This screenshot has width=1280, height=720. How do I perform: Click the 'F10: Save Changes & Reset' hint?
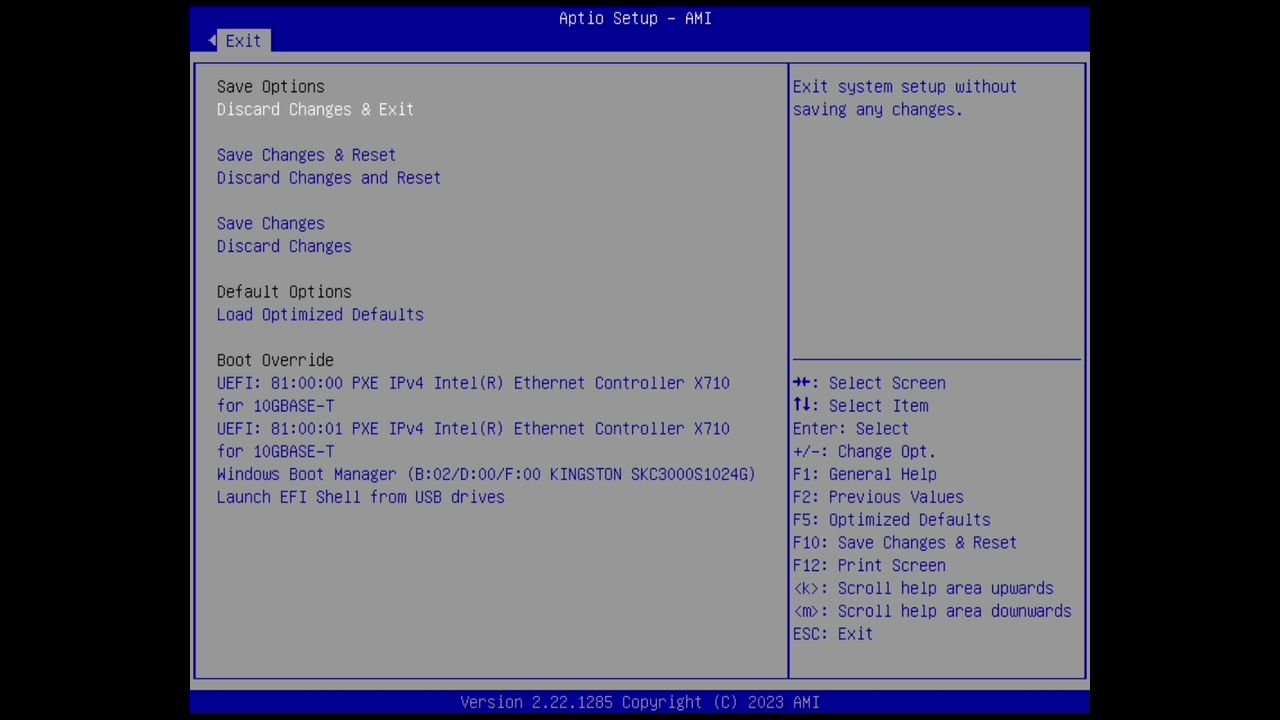click(x=904, y=543)
